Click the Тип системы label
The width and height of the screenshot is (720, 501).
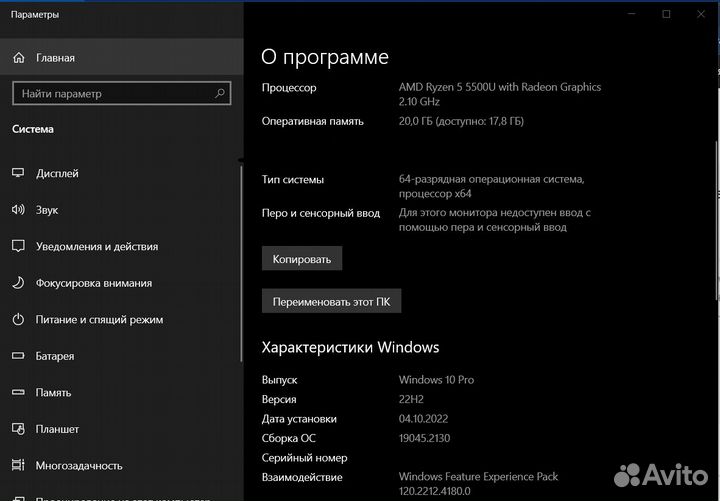[x=292, y=180]
